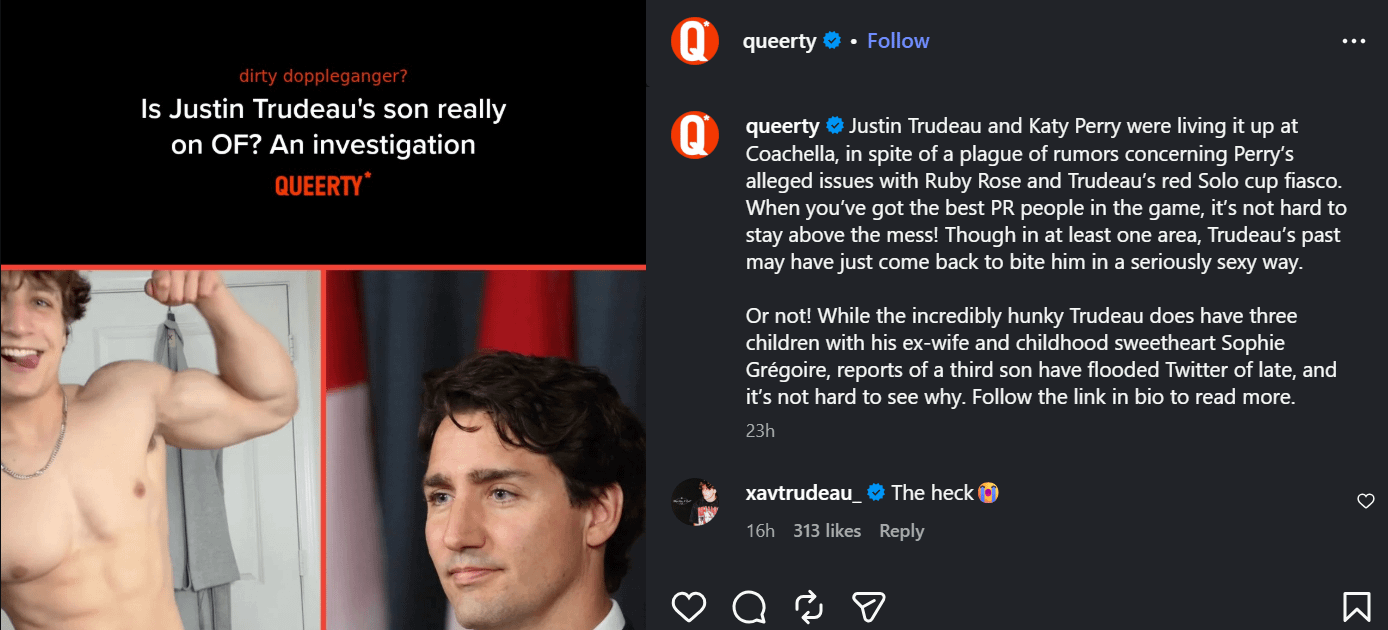Screen dimensions: 1388x630
Task: Click the queerty profile avatar in header
Action: [x=695, y=41]
